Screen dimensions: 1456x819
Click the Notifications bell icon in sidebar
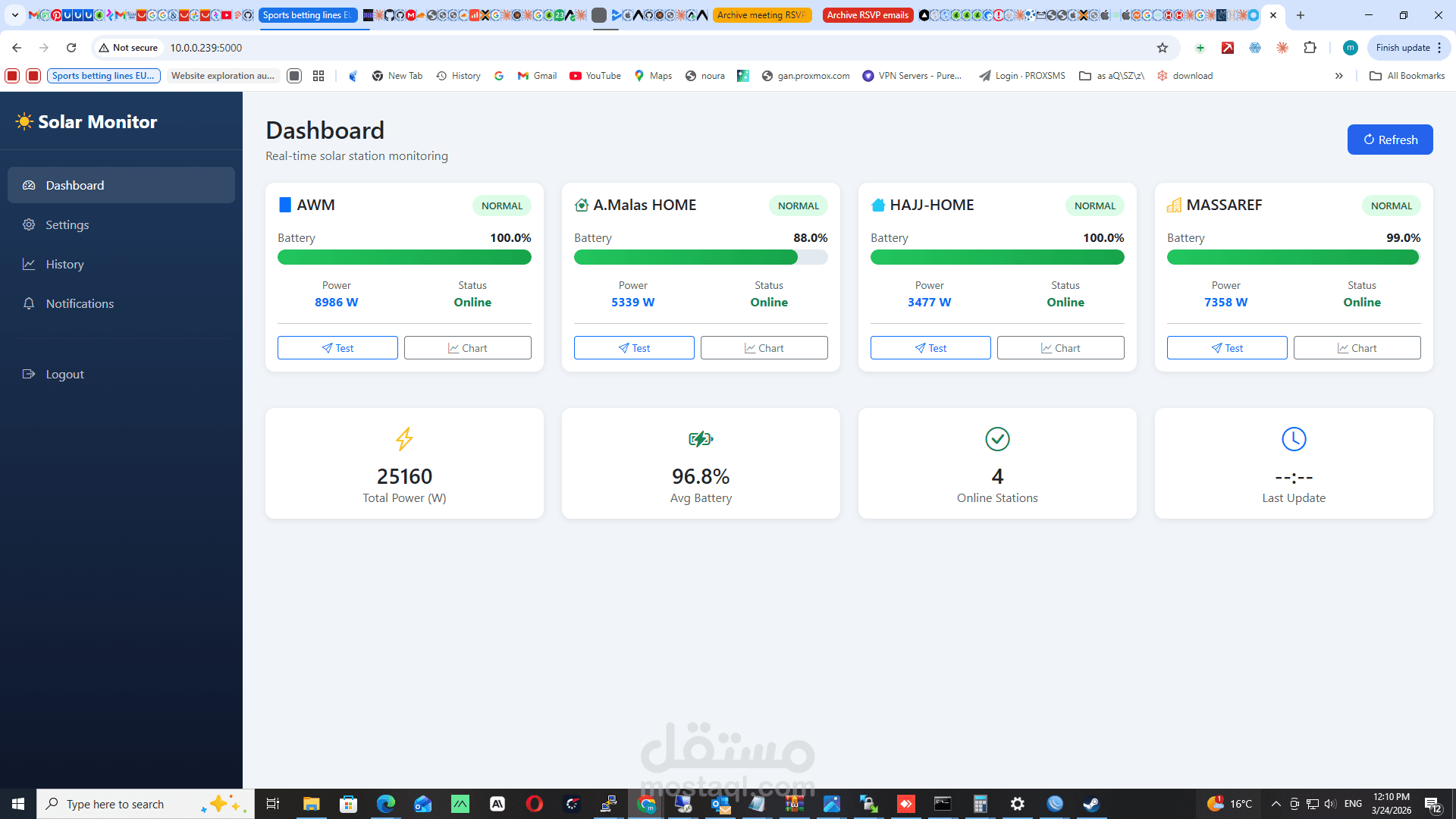pos(29,303)
